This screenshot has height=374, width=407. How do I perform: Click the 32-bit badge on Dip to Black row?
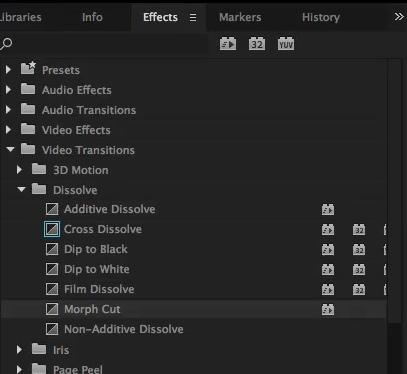point(359,249)
